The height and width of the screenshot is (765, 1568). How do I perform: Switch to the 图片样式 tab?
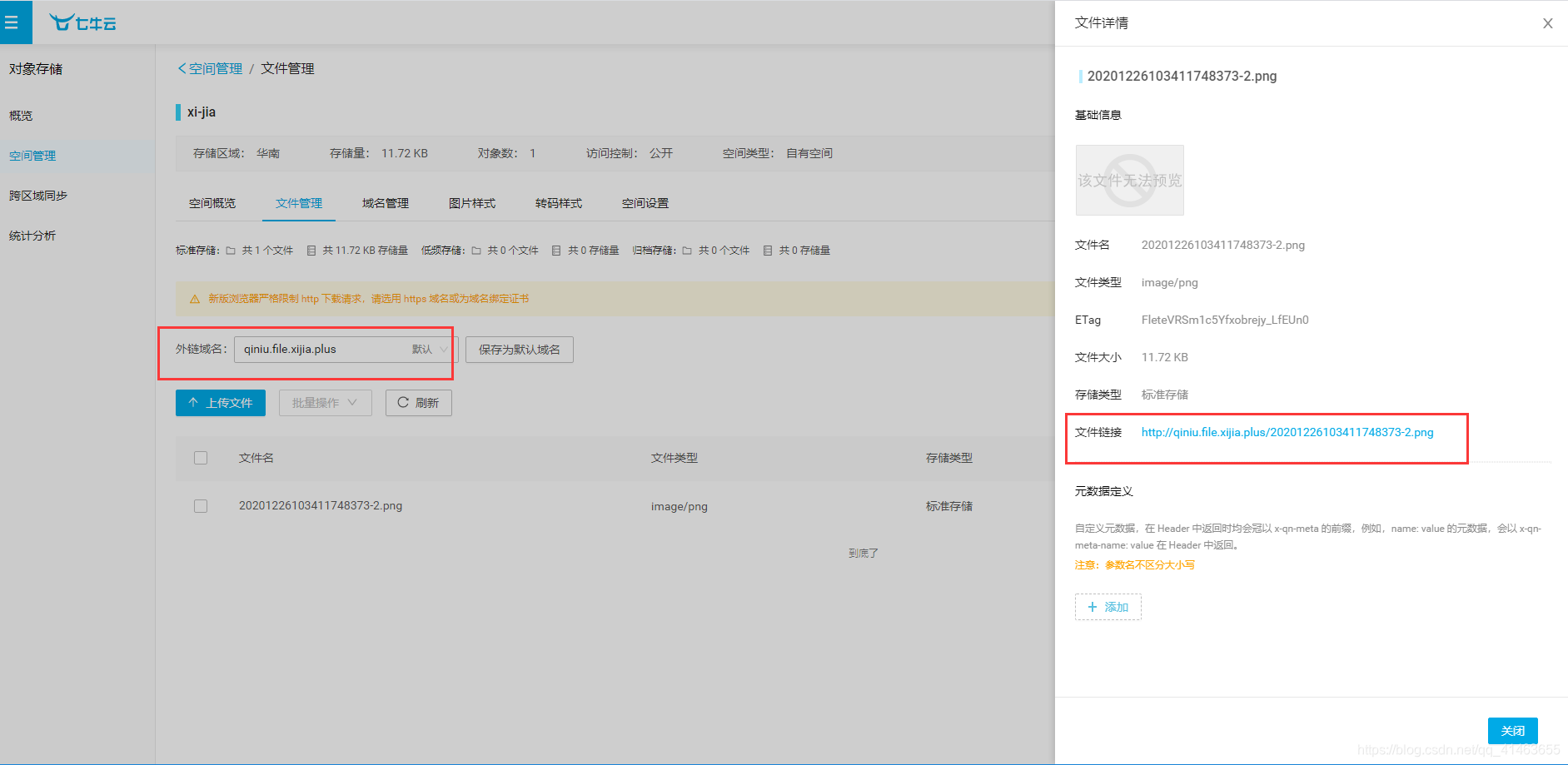(x=472, y=203)
